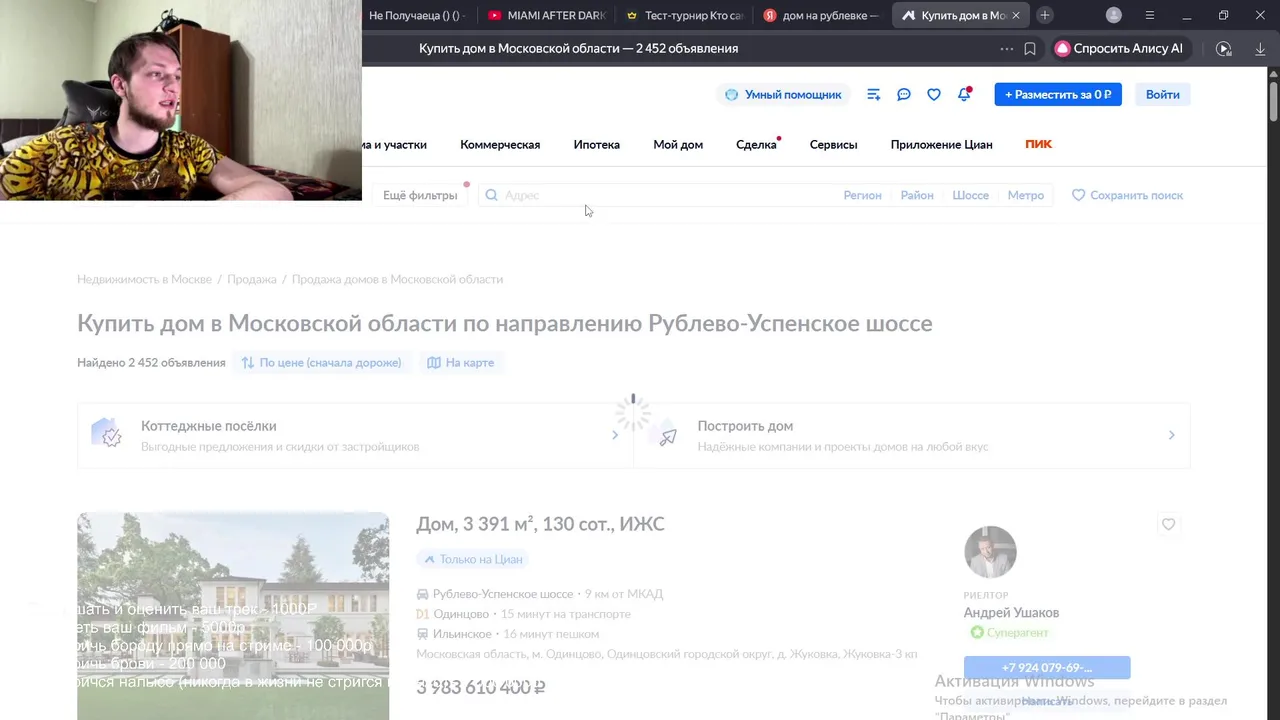Open the Мой дом menu item

tap(678, 145)
